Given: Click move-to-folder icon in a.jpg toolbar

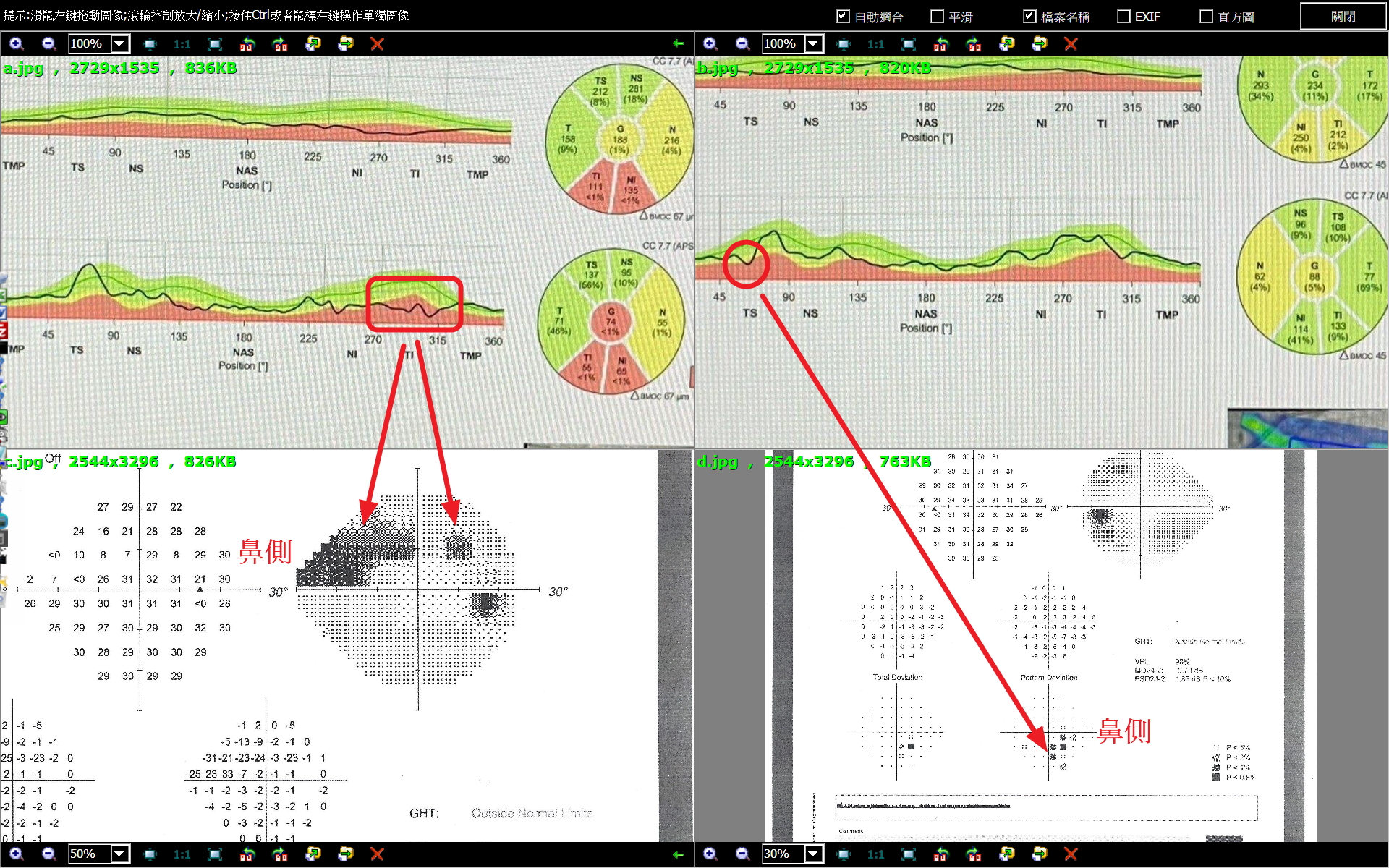Looking at the screenshot, I should click(345, 44).
